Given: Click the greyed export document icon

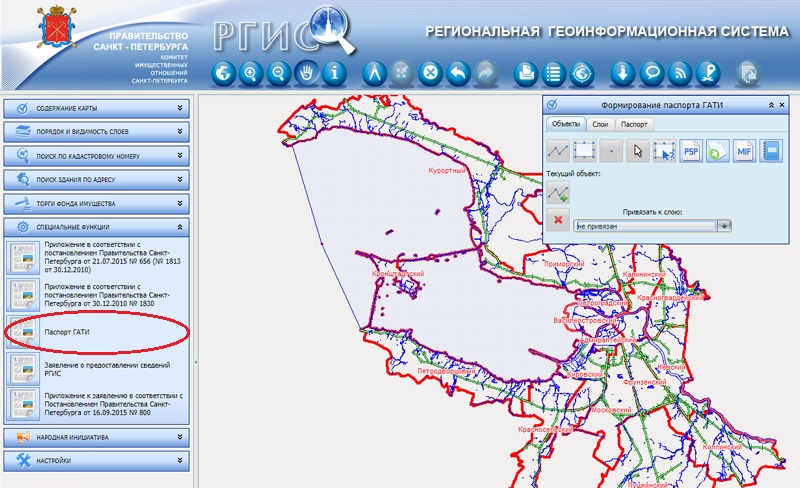Looking at the screenshot, I should coord(748,74).
